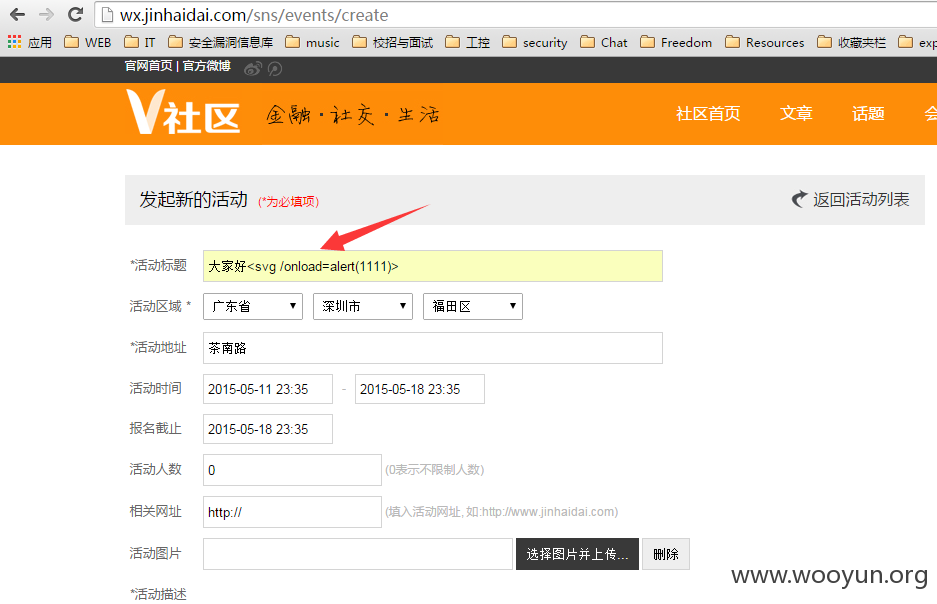The height and width of the screenshot is (604, 937).
Task: Focus the 活动人数 field with 0
Action: tap(292, 470)
